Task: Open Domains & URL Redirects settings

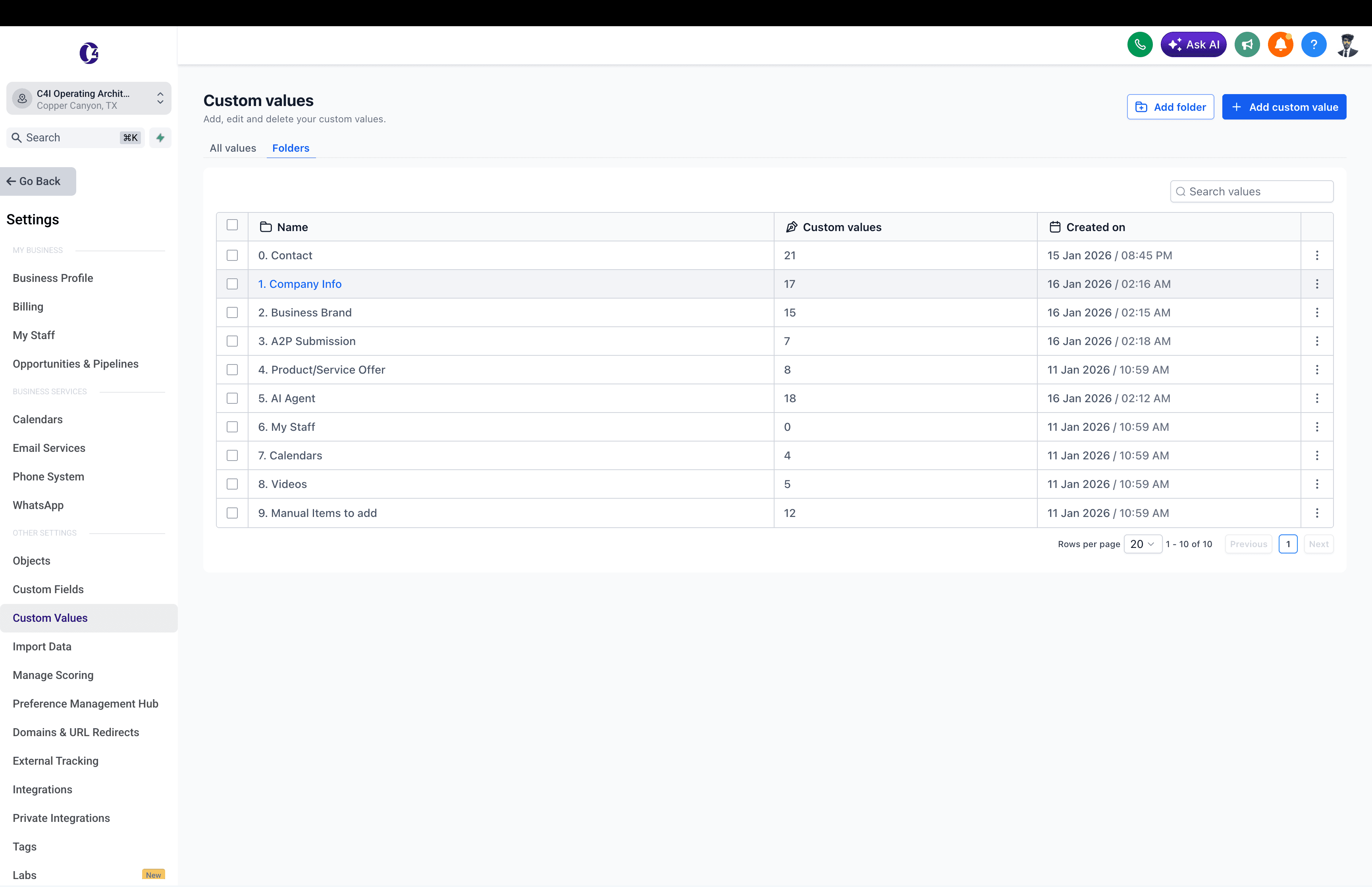Action: click(x=76, y=733)
